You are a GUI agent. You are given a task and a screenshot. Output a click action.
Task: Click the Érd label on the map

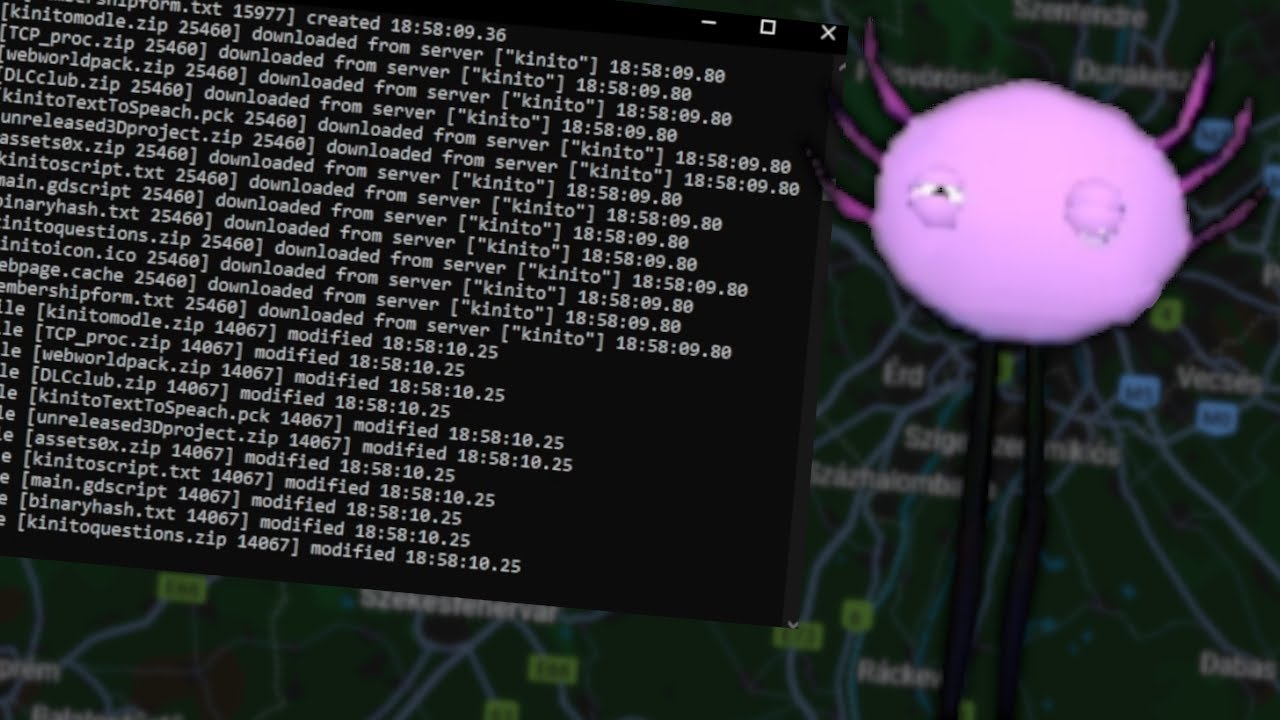903,374
